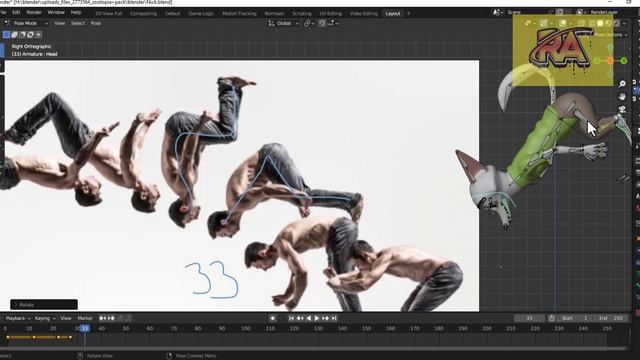
Task: Open the Global transform orientation dropdown
Action: point(283,24)
